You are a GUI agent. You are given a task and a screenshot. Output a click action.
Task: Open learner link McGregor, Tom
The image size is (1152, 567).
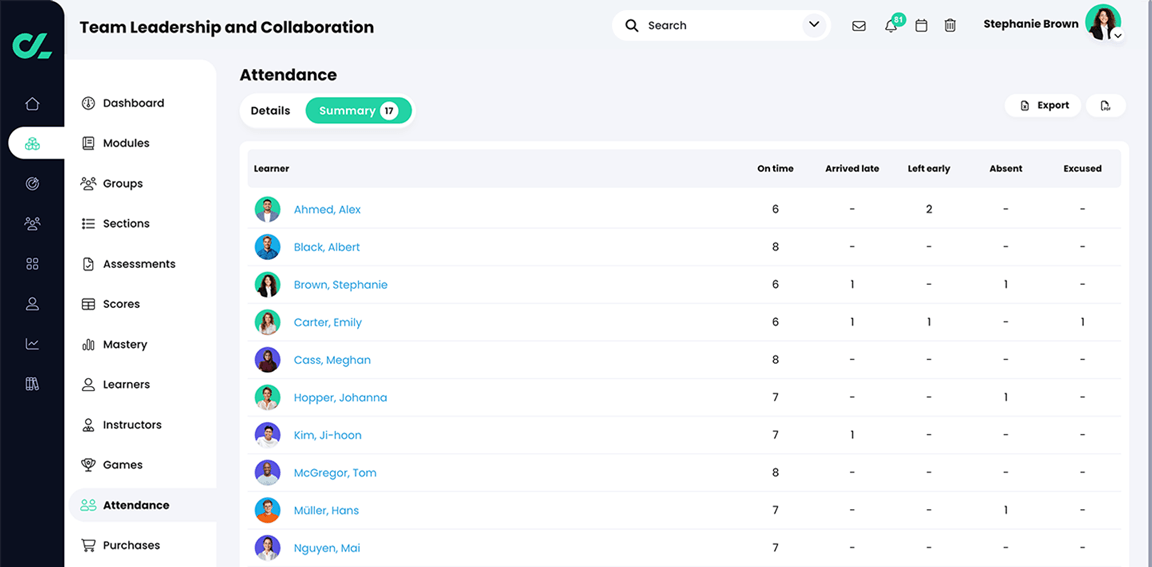pyautogui.click(x=335, y=473)
